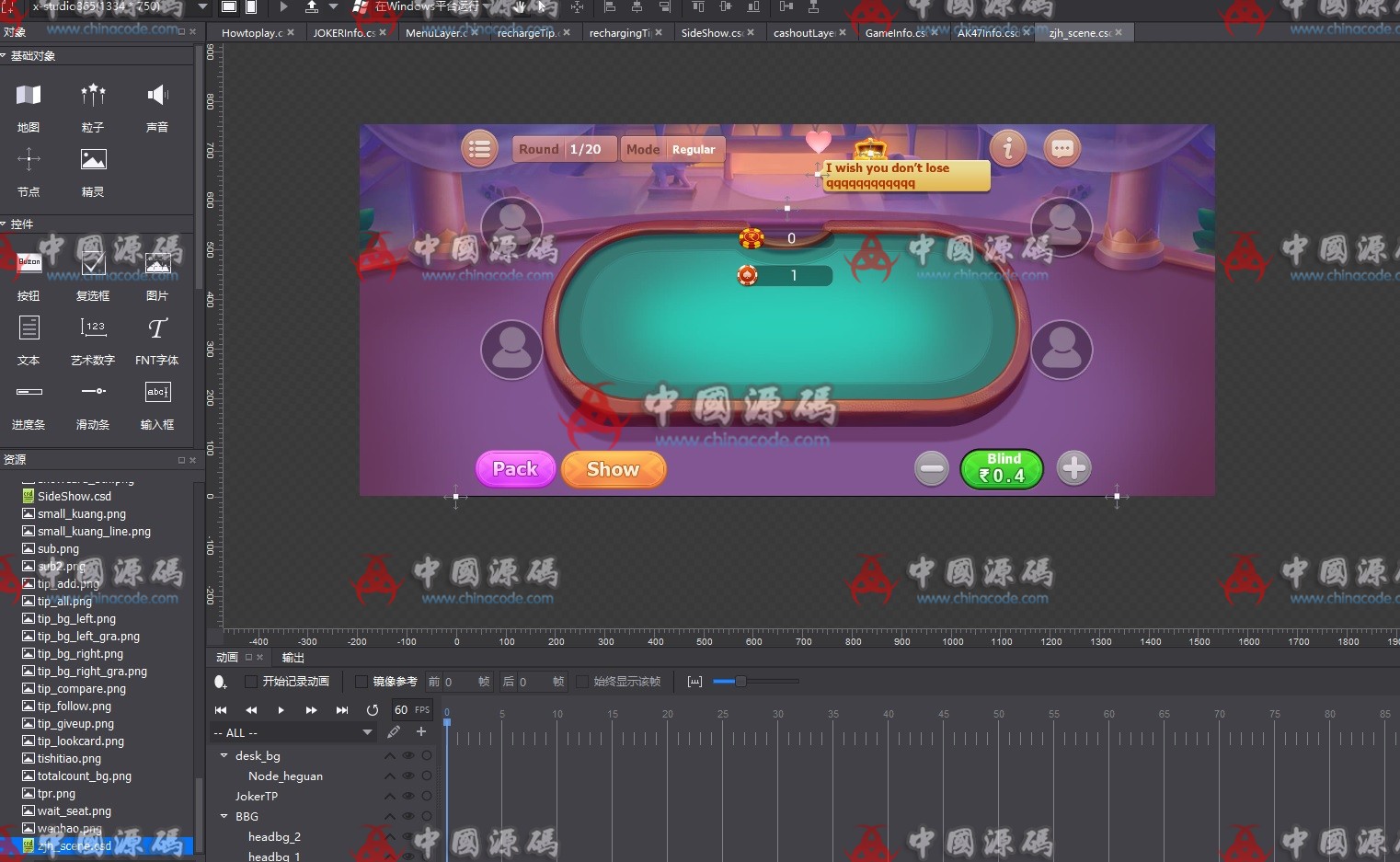Toggle the lock circle for JokerTP layer

[427, 796]
